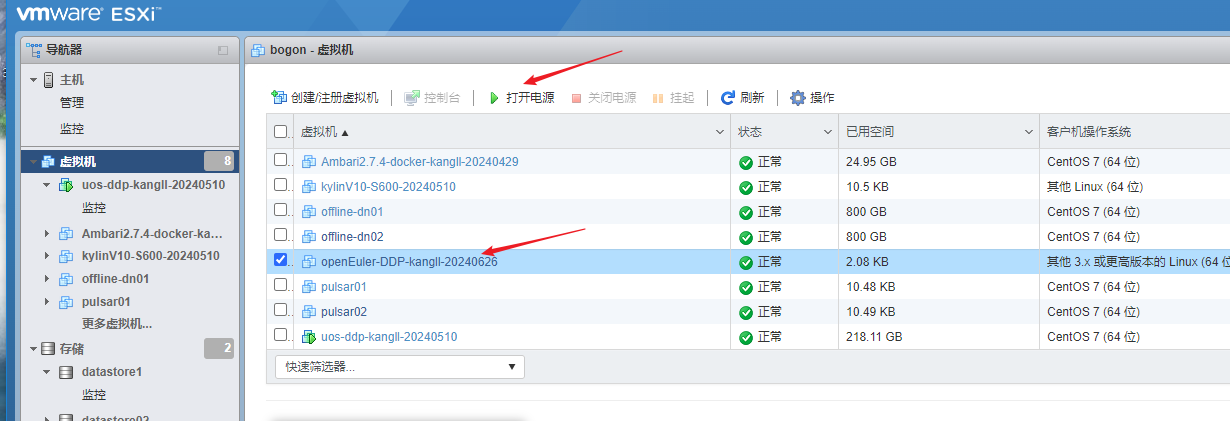Viewport: 1230px width, 421px height.
Task: Open 更多虚拟机... in navigator
Action: (x=117, y=324)
